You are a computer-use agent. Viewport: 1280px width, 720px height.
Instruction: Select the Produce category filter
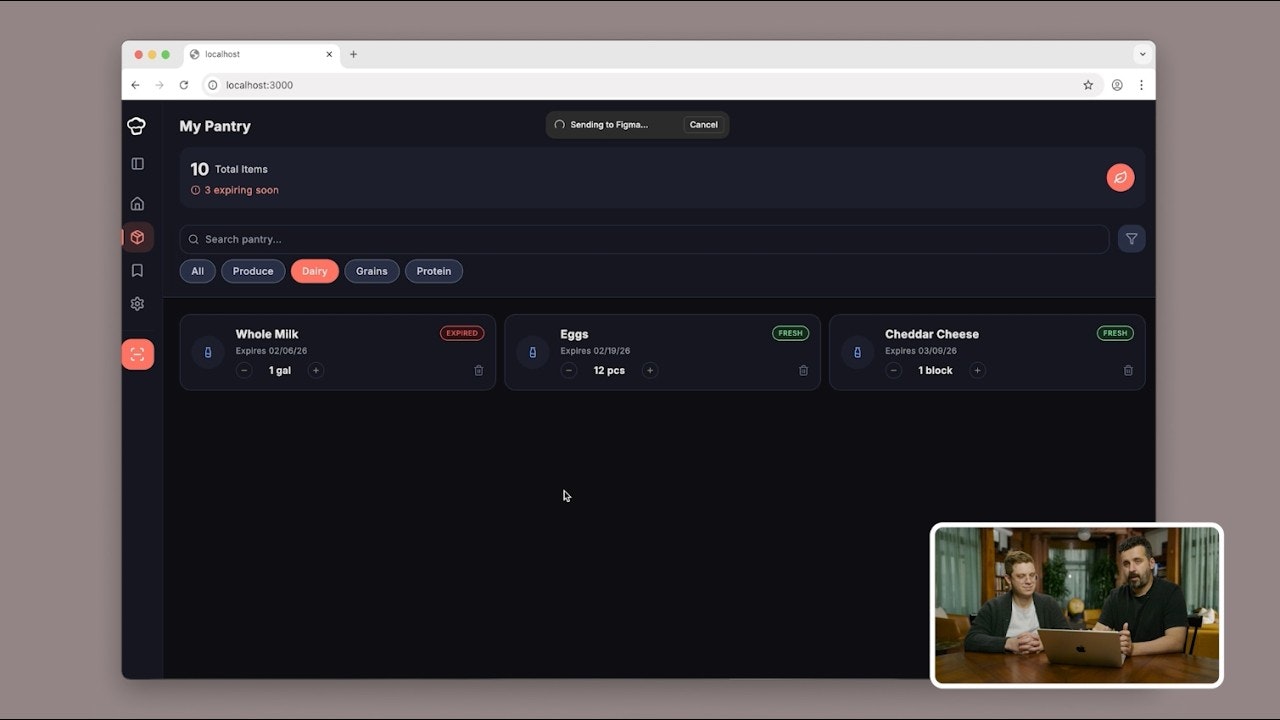pyautogui.click(x=253, y=271)
